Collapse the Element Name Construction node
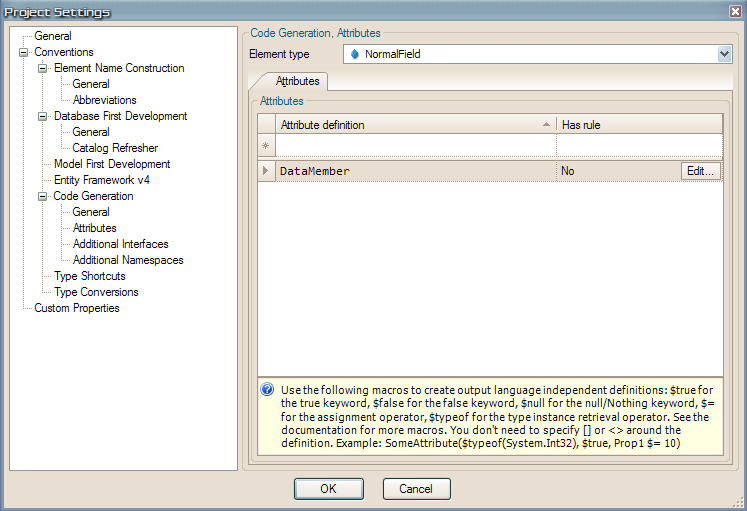747x511 pixels. [x=42, y=69]
